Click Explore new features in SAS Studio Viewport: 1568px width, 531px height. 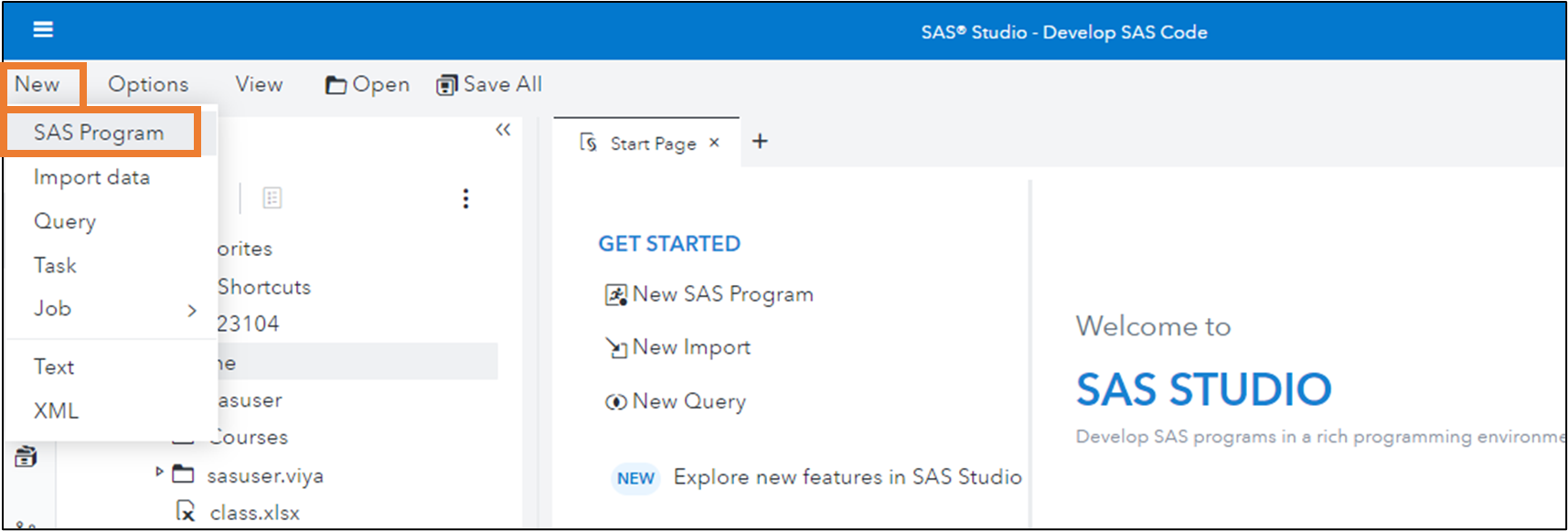tap(847, 477)
